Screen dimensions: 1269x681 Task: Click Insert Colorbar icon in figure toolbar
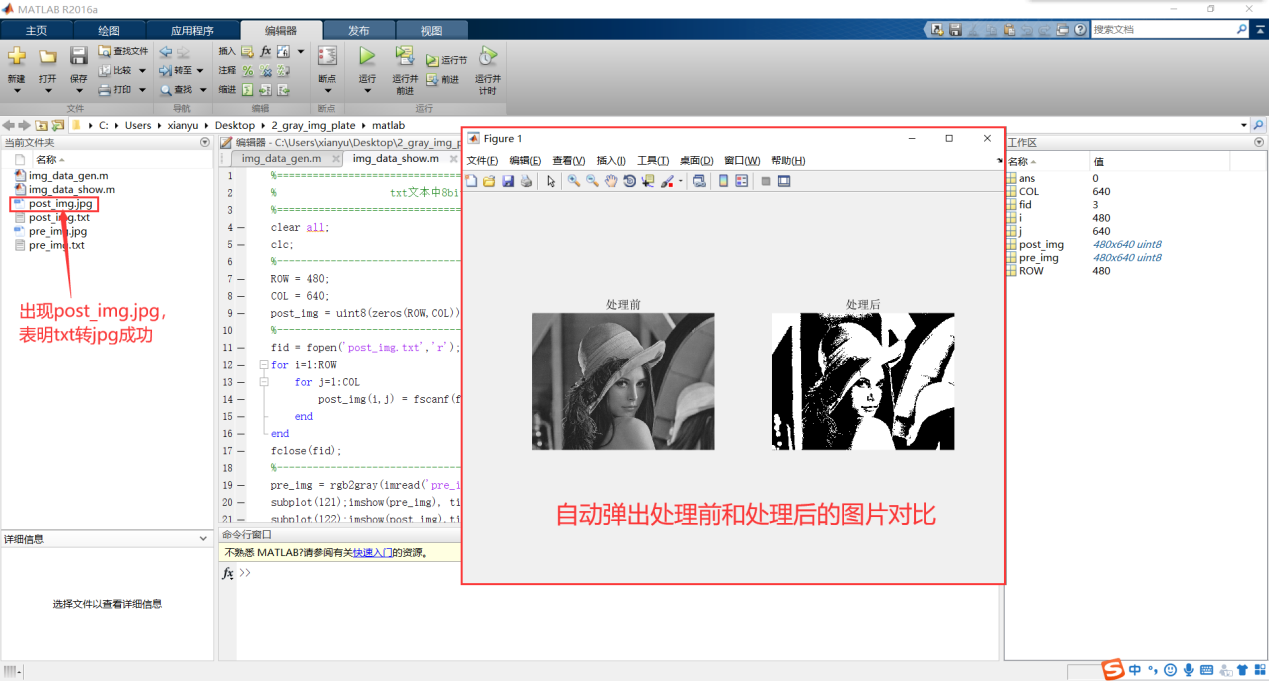pos(723,181)
